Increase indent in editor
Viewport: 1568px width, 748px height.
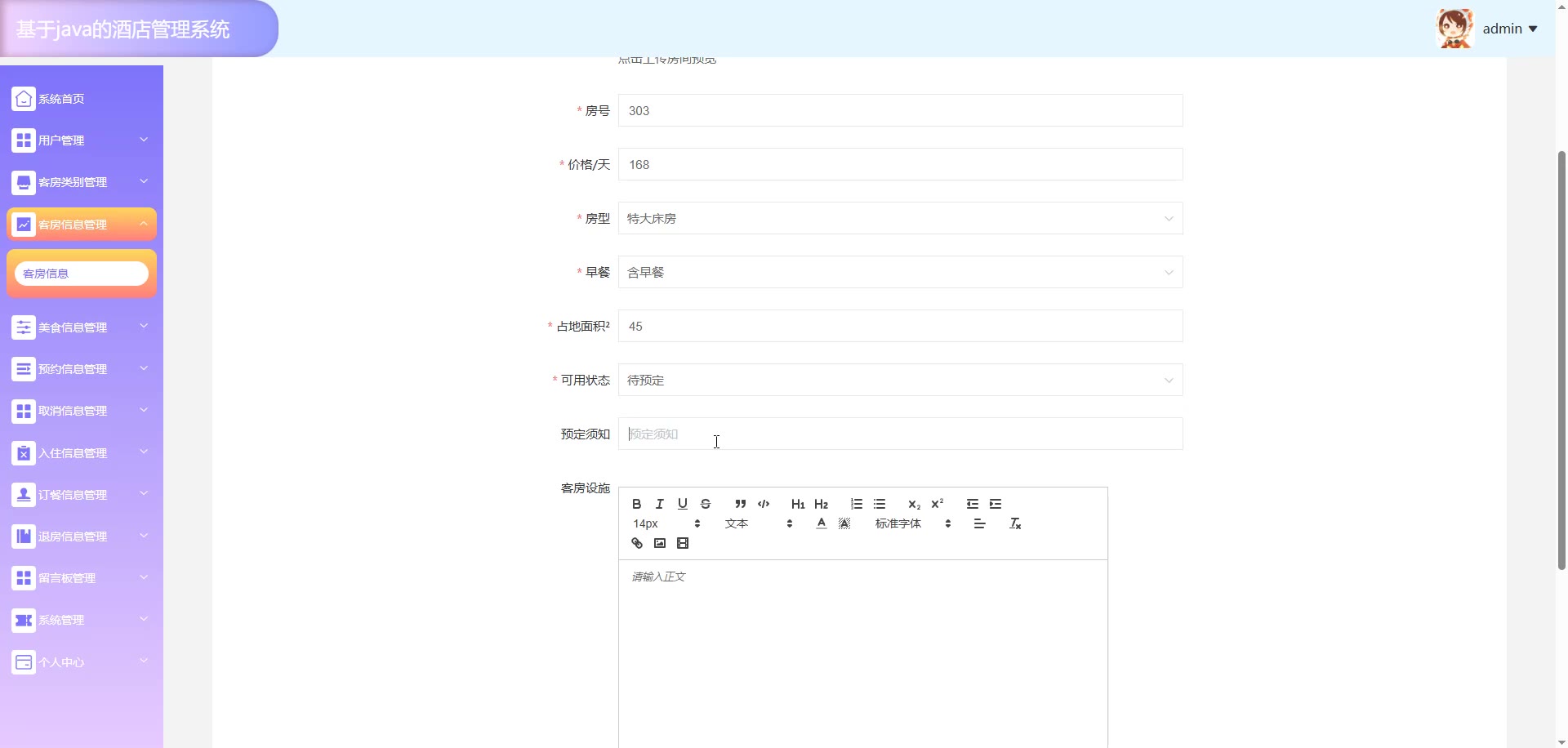996,504
